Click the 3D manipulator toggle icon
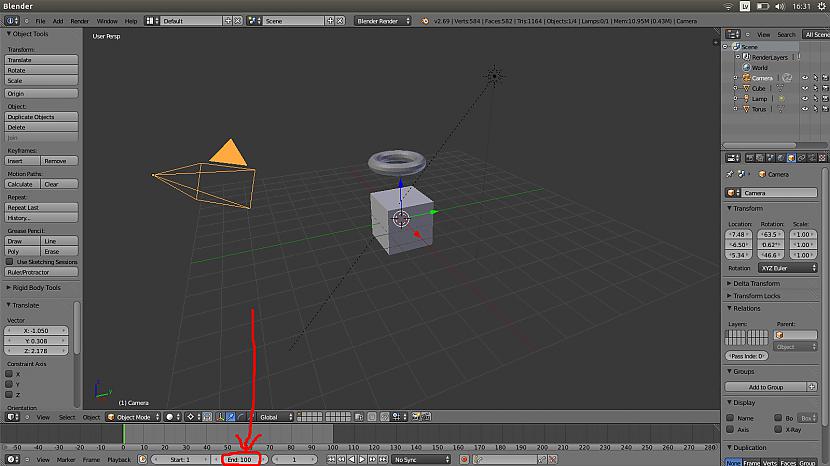The height and width of the screenshot is (466, 830). 220,417
